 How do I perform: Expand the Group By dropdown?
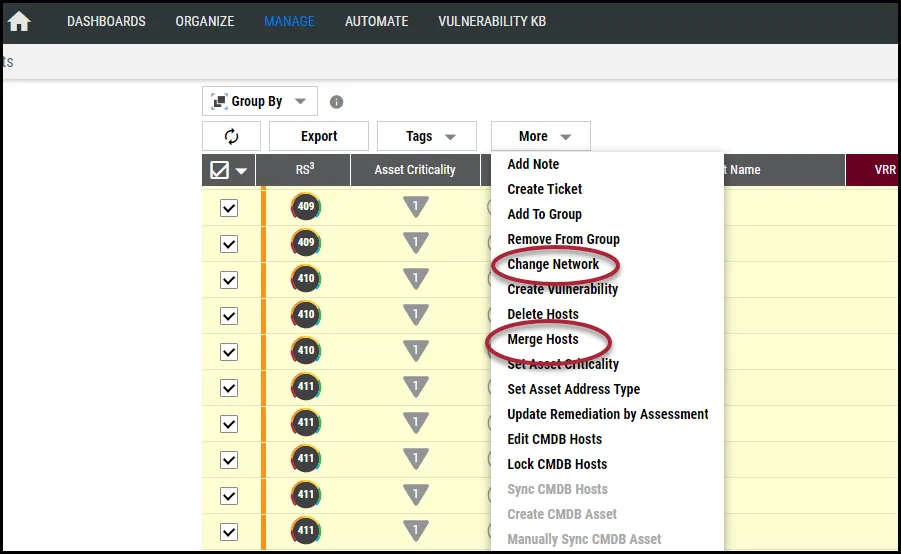click(260, 101)
